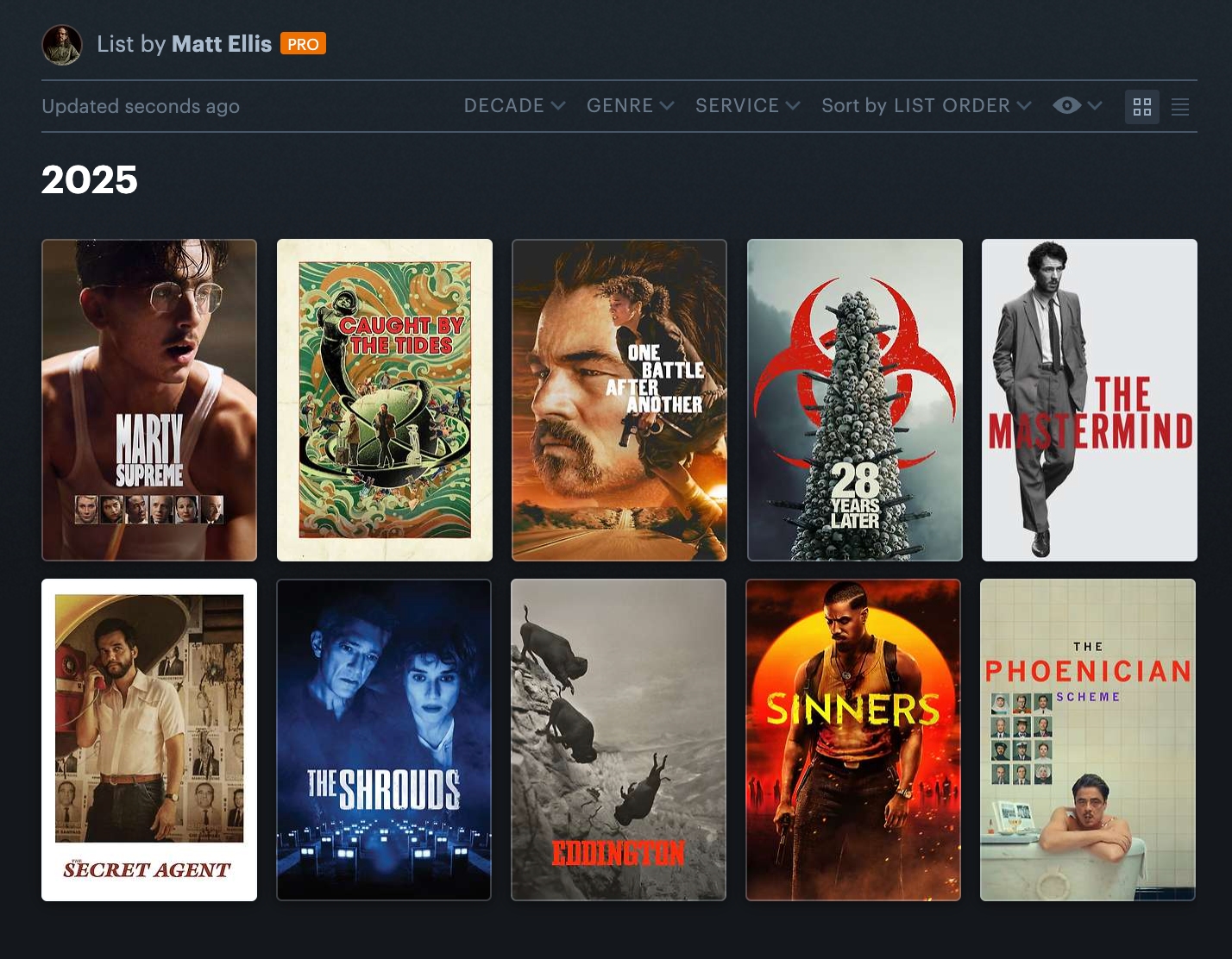Open the Sinners film poster

coord(853,740)
